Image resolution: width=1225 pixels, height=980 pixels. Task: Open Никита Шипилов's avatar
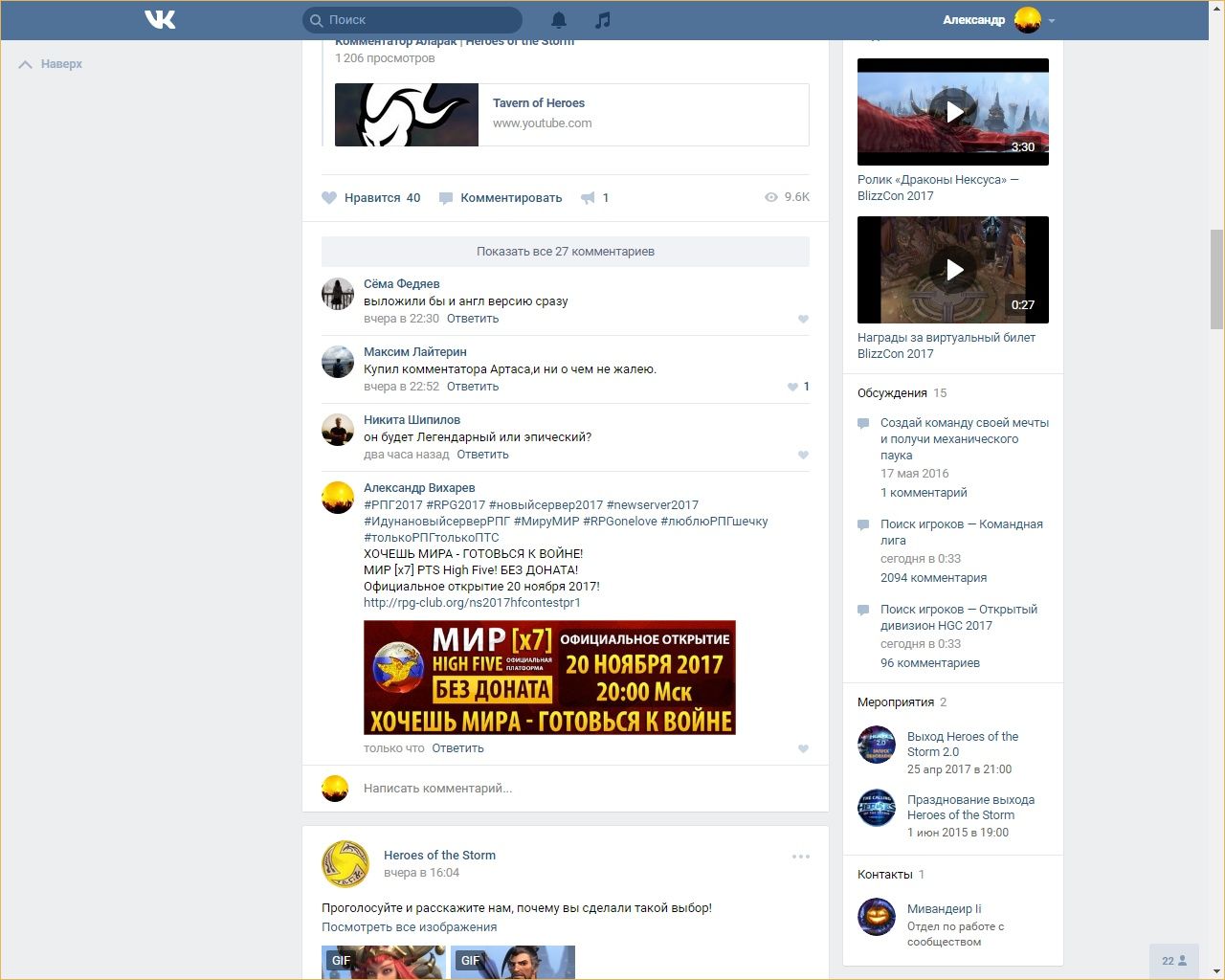[x=338, y=430]
